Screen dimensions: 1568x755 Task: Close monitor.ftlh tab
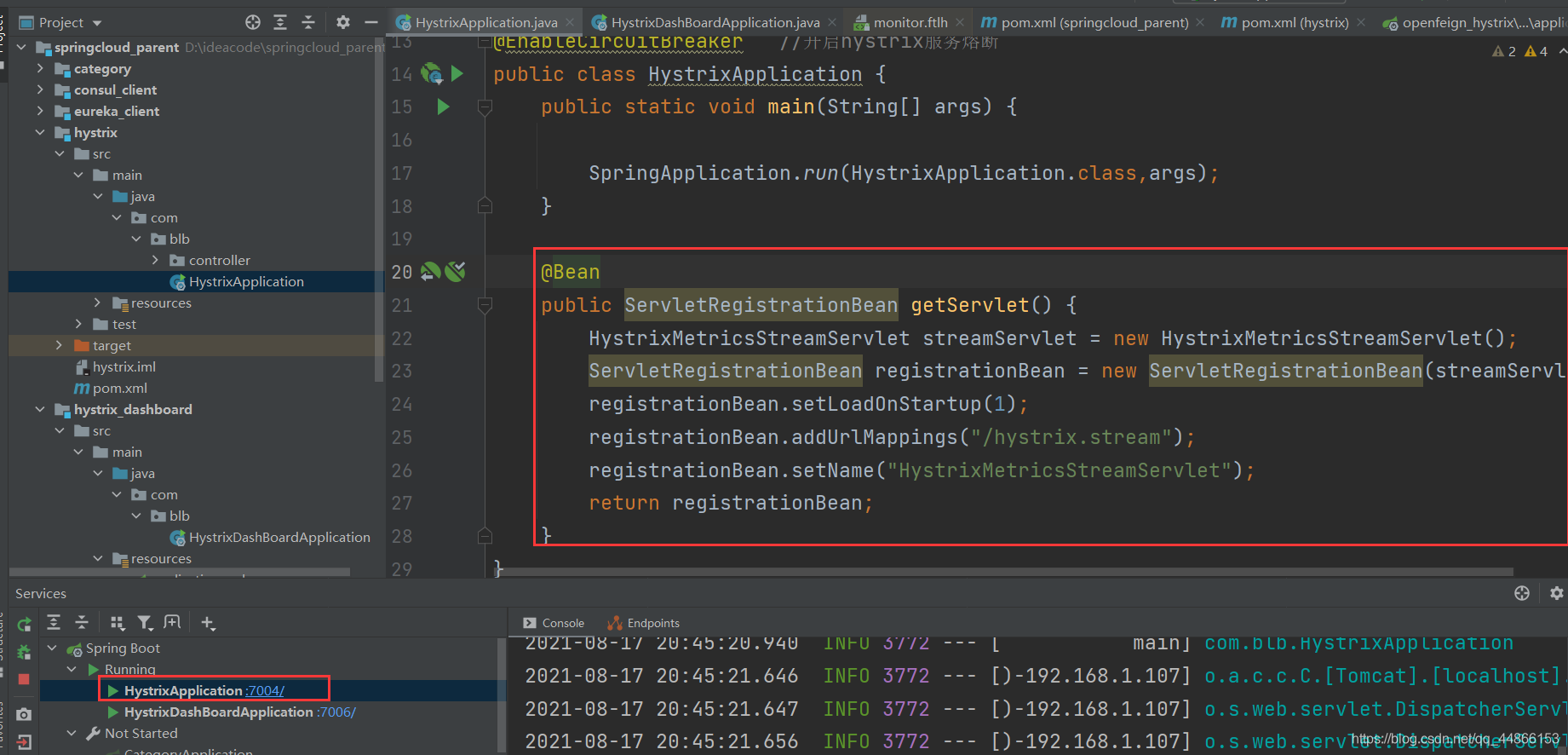click(x=960, y=23)
